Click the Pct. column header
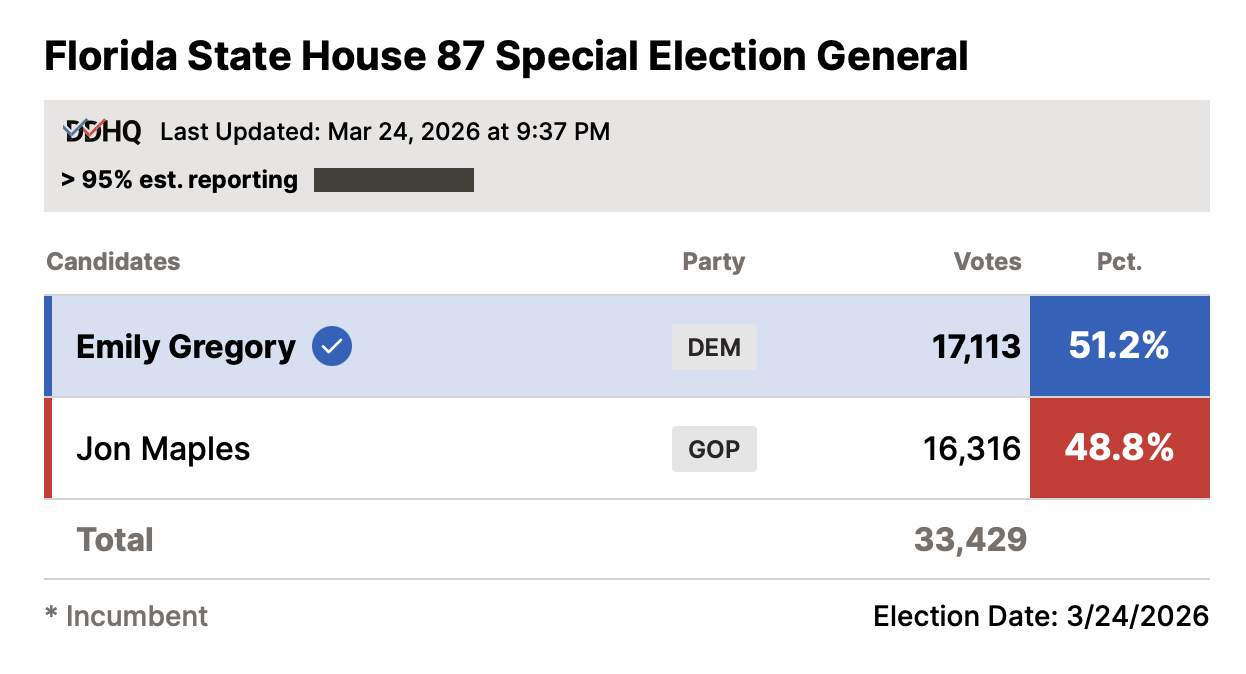Image resolution: width=1246 pixels, height=674 pixels. point(1119,262)
